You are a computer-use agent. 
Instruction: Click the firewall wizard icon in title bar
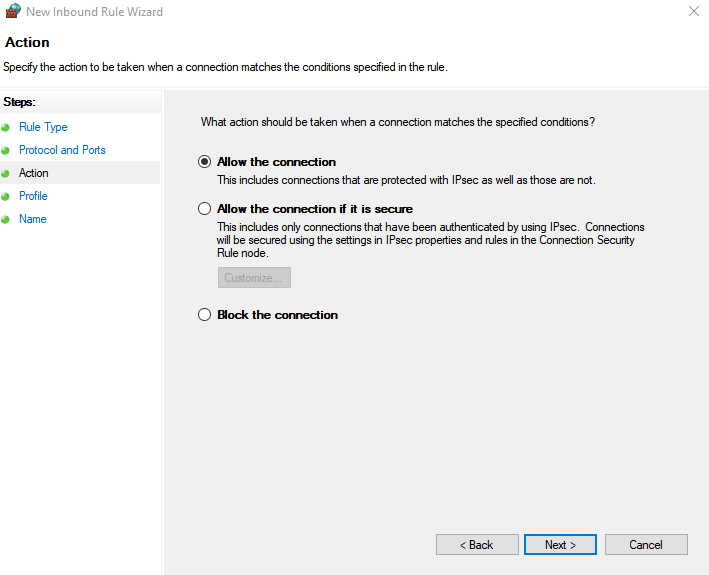pos(13,11)
